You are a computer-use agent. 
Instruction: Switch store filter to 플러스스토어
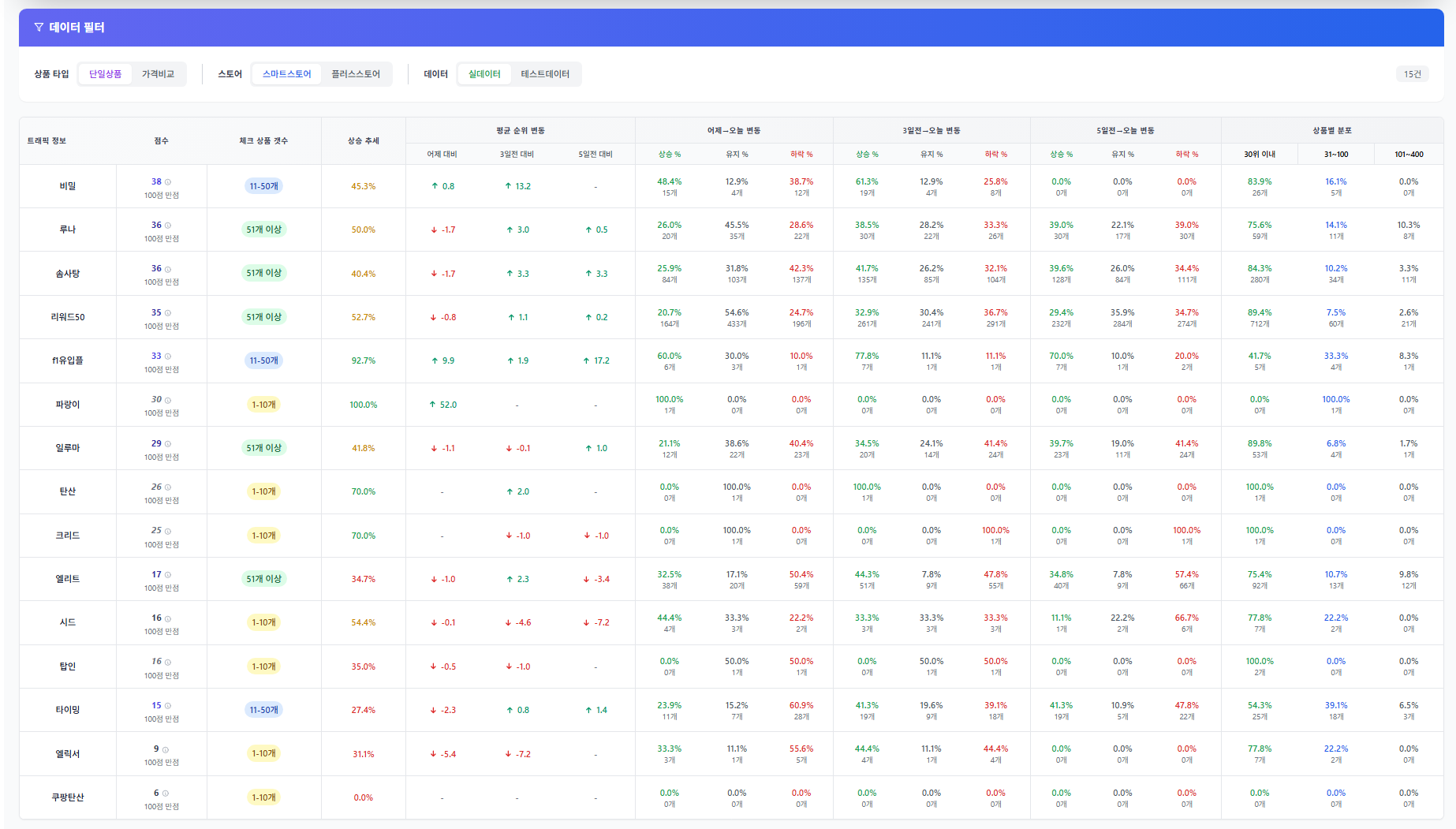tap(356, 74)
